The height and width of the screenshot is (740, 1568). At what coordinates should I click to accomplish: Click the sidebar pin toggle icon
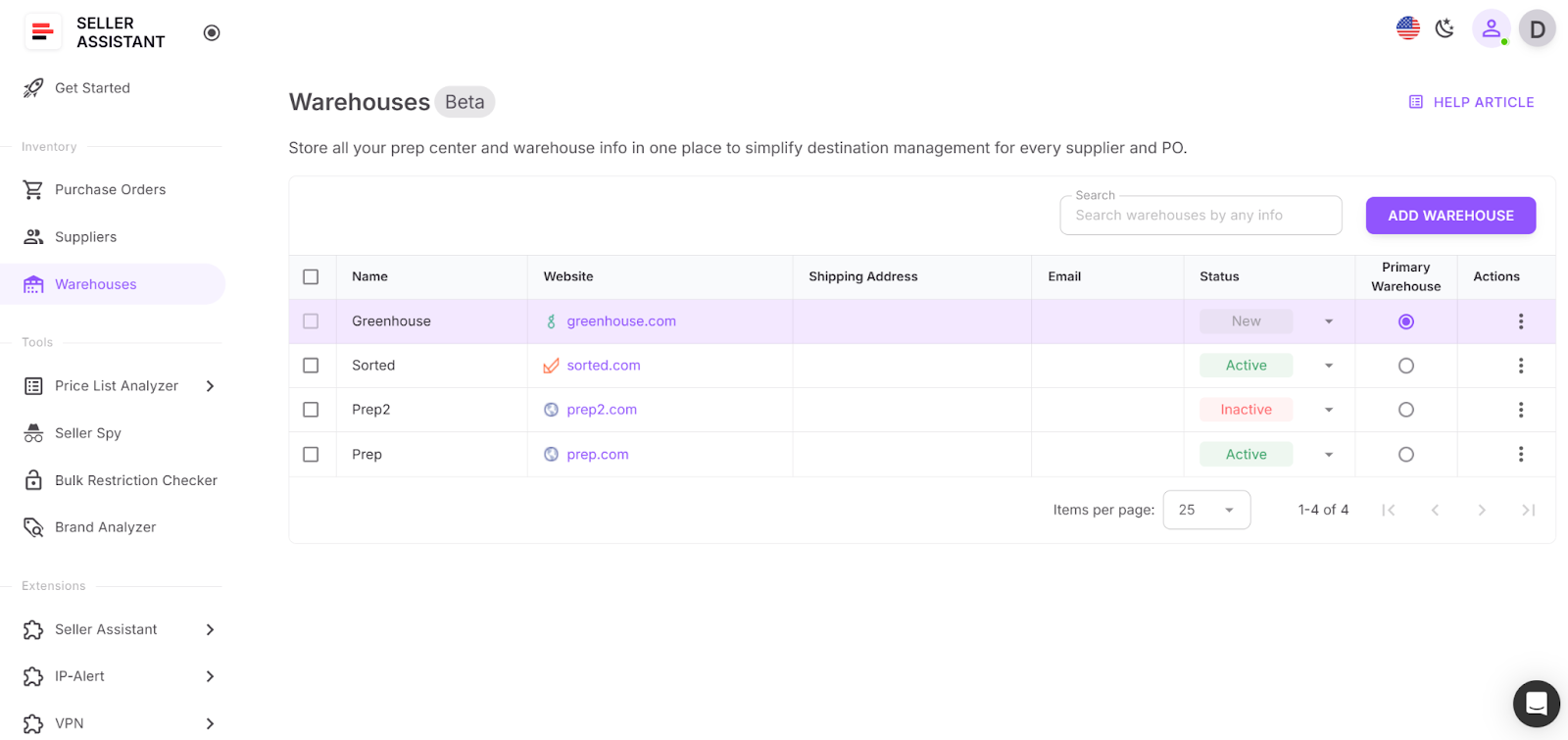click(212, 33)
